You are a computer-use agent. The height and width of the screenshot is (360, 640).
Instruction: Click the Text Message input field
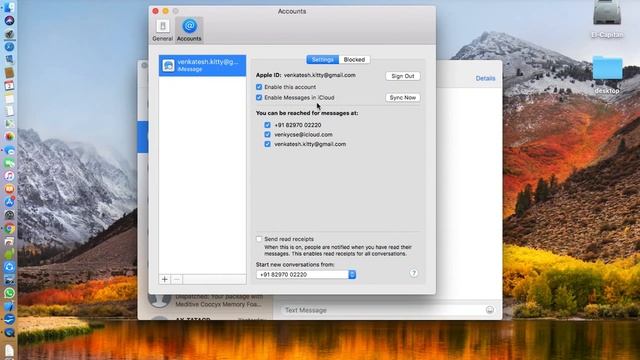tap(384, 310)
